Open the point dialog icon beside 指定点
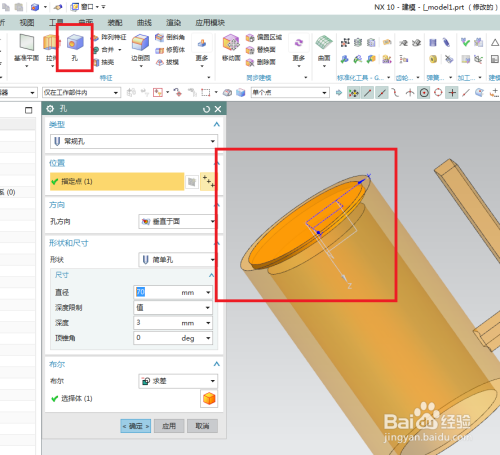500x455 pixels. click(208, 182)
